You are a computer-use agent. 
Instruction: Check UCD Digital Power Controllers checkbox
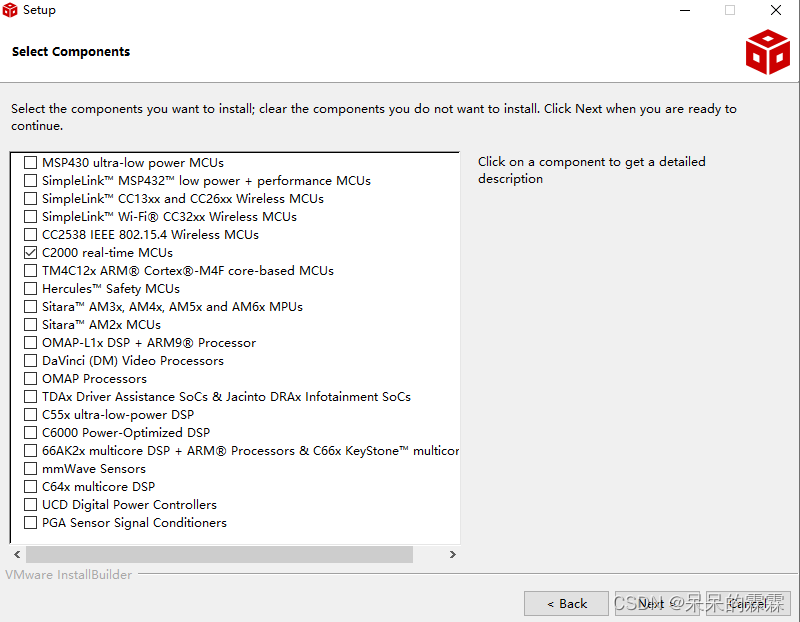tap(31, 505)
